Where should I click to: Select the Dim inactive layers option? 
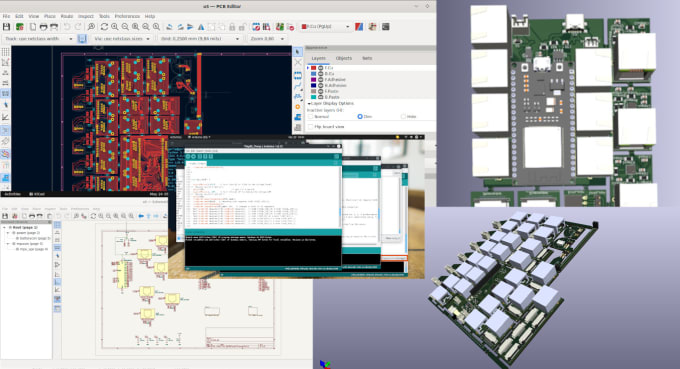click(x=360, y=117)
